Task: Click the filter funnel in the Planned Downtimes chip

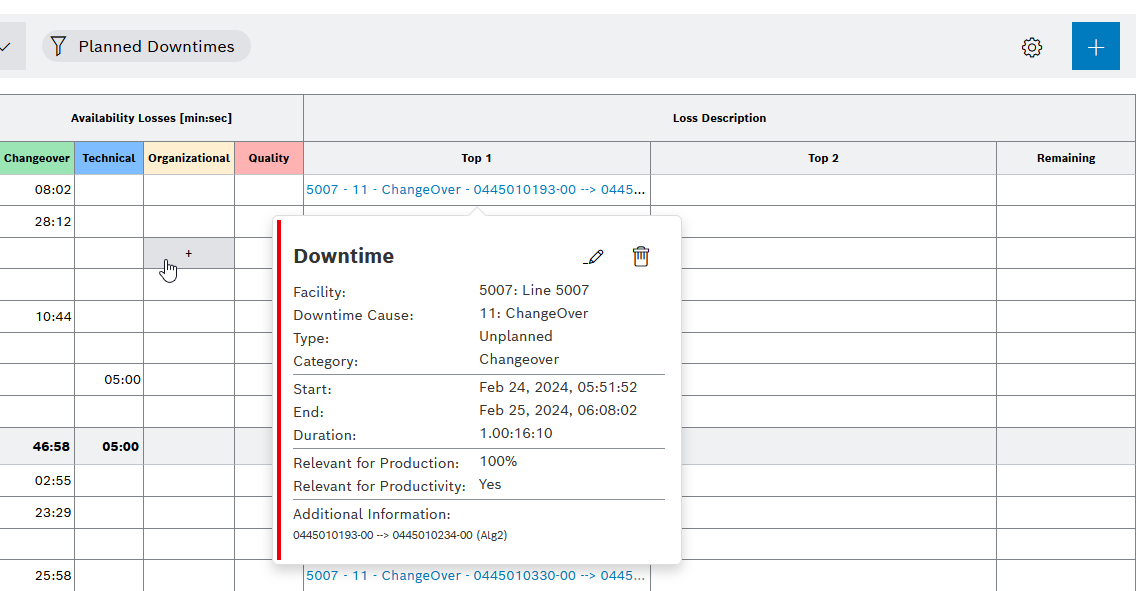Action: [x=58, y=45]
